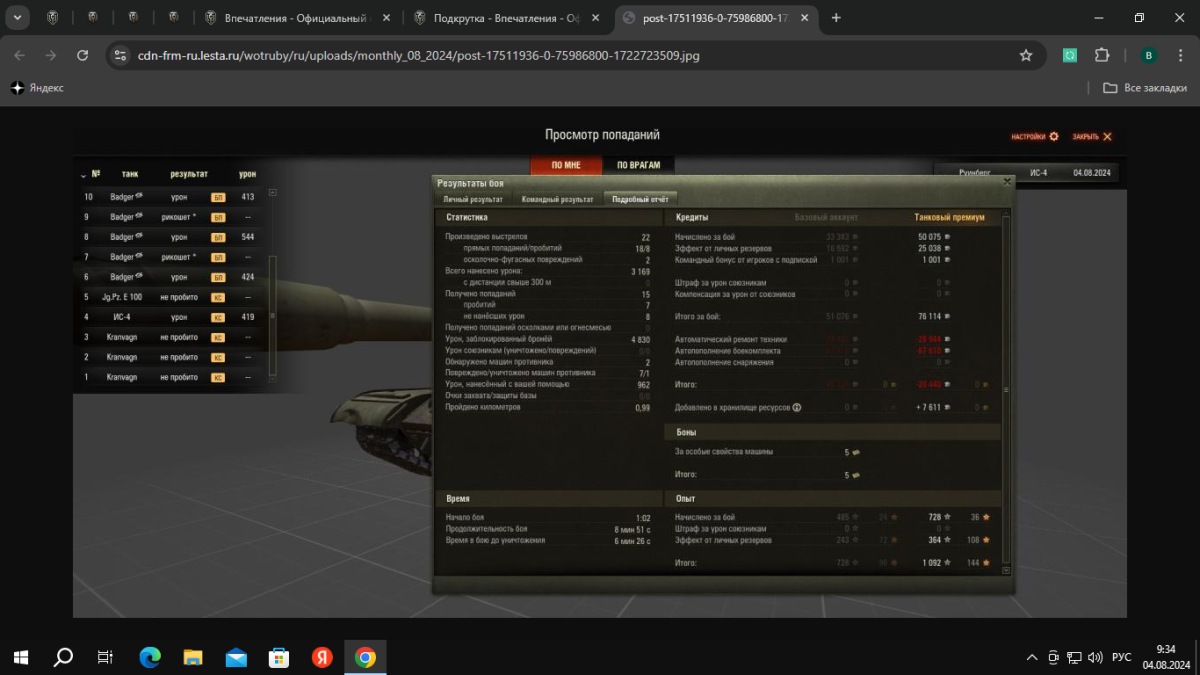1200x675 pixels.
Task: Expand the hidden system tray icons chevron
Action: [x=1032, y=657]
